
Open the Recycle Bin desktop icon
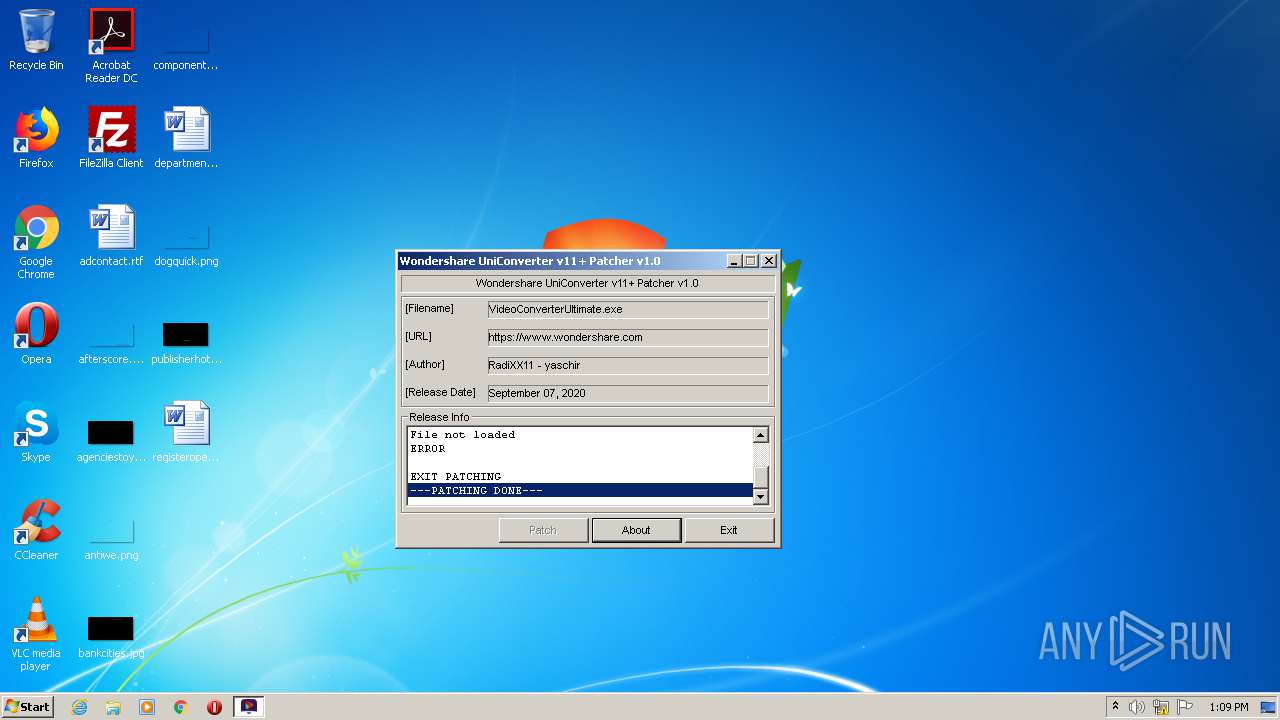point(36,40)
